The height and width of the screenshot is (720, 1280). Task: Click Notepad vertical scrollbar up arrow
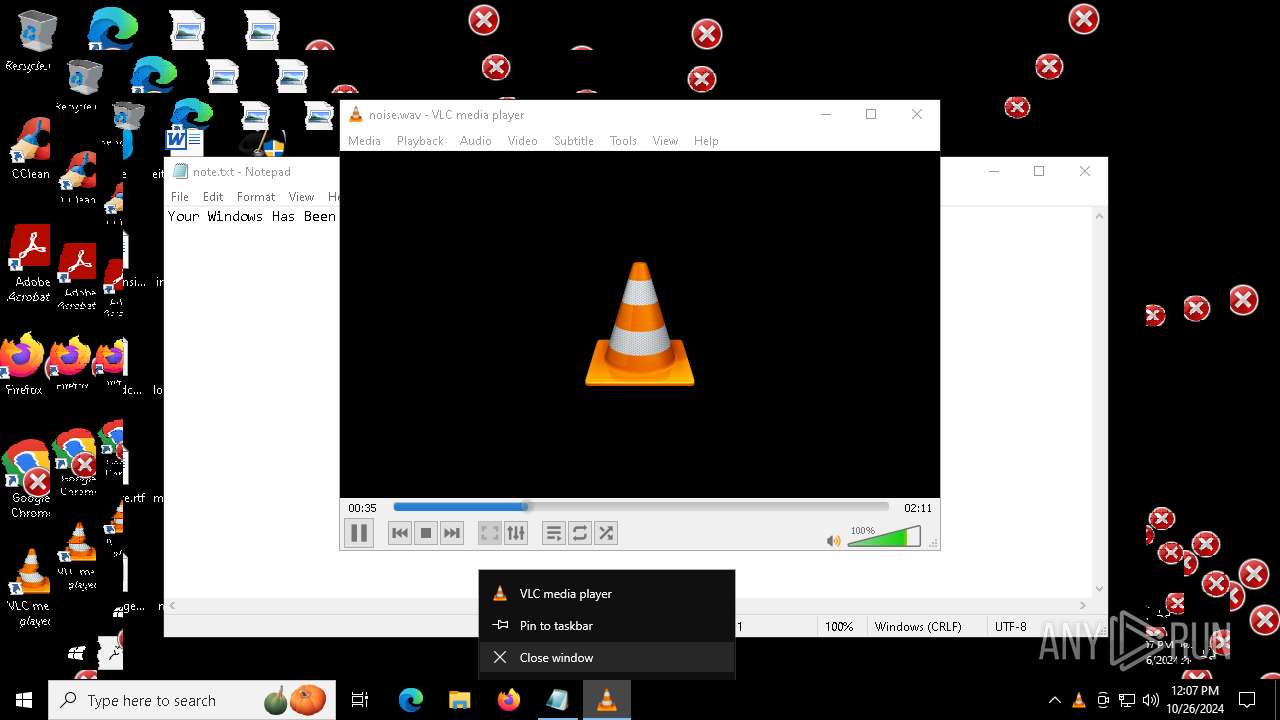click(x=1099, y=215)
